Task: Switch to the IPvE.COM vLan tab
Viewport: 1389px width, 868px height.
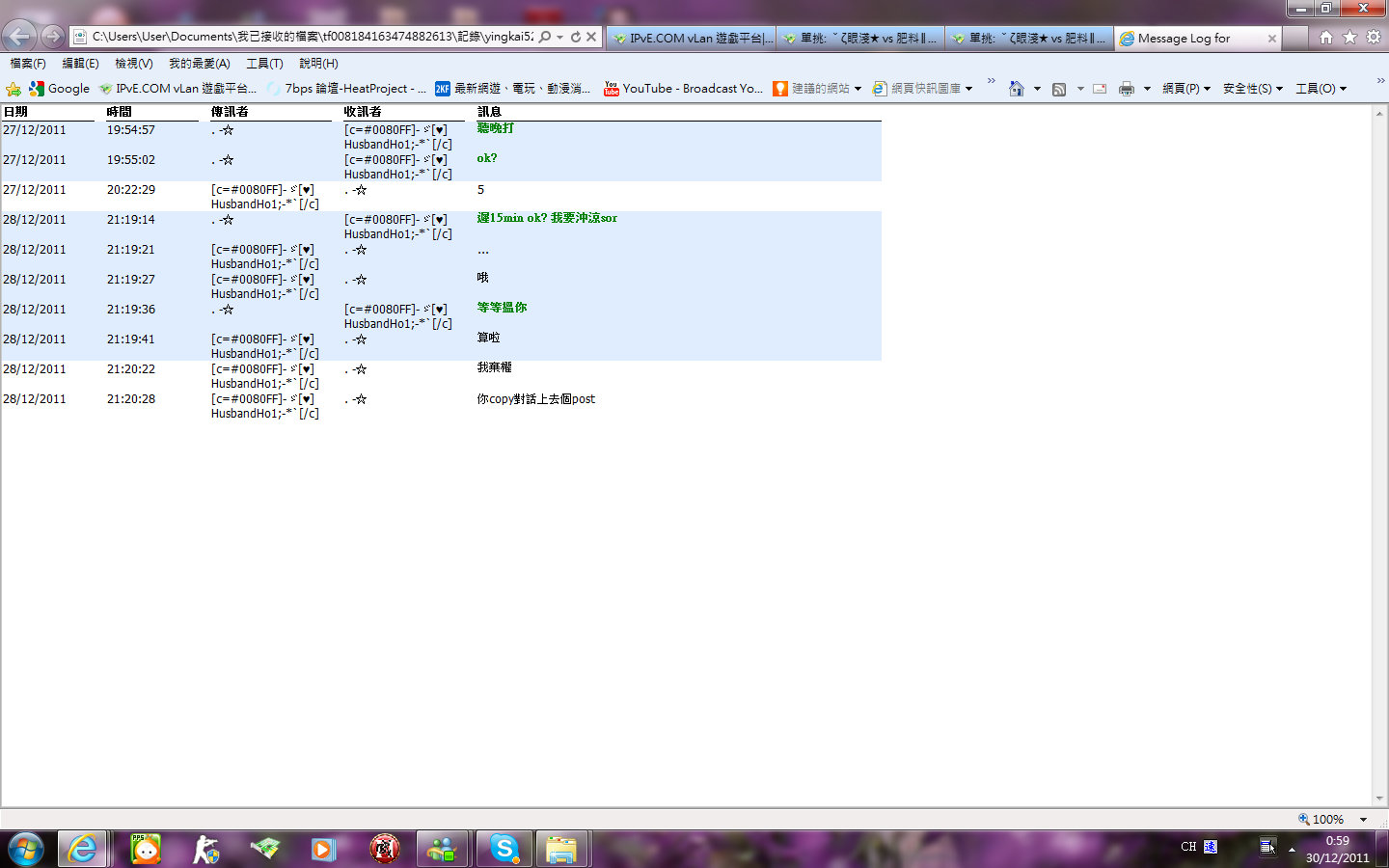Action: coord(691,39)
